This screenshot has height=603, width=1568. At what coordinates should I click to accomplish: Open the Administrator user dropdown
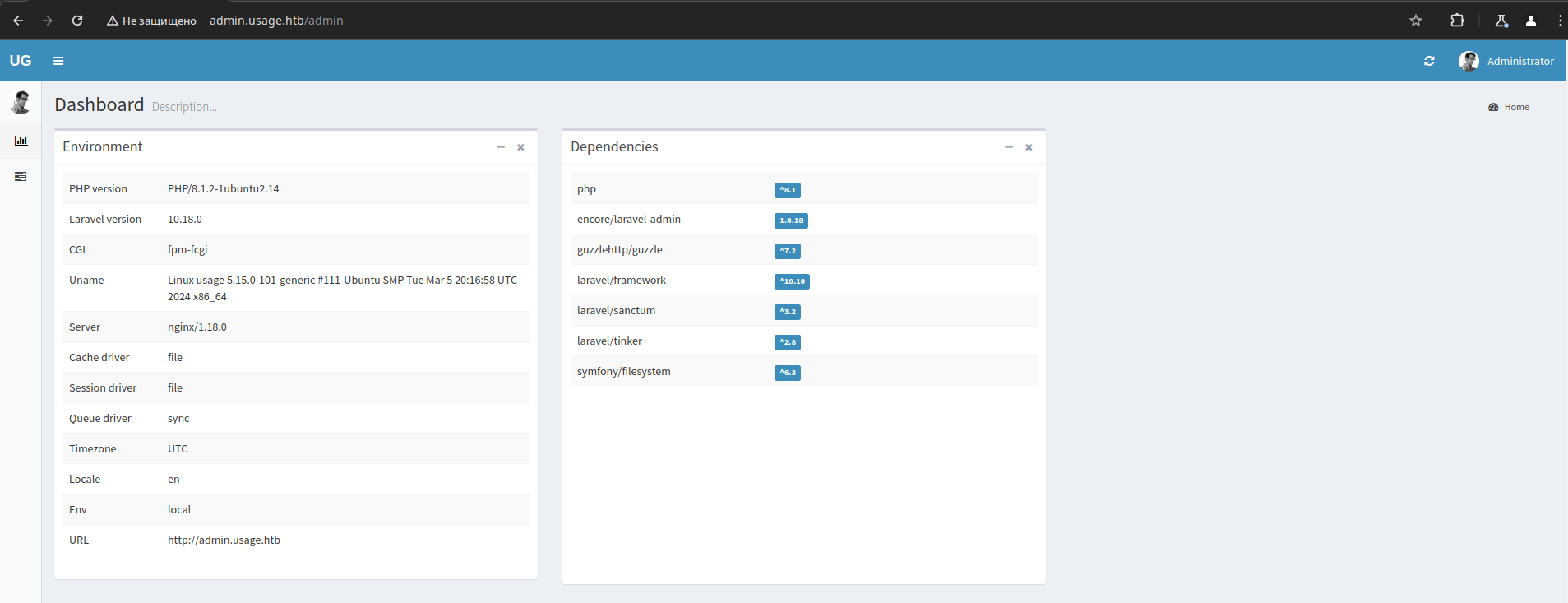click(x=1506, y=61)
